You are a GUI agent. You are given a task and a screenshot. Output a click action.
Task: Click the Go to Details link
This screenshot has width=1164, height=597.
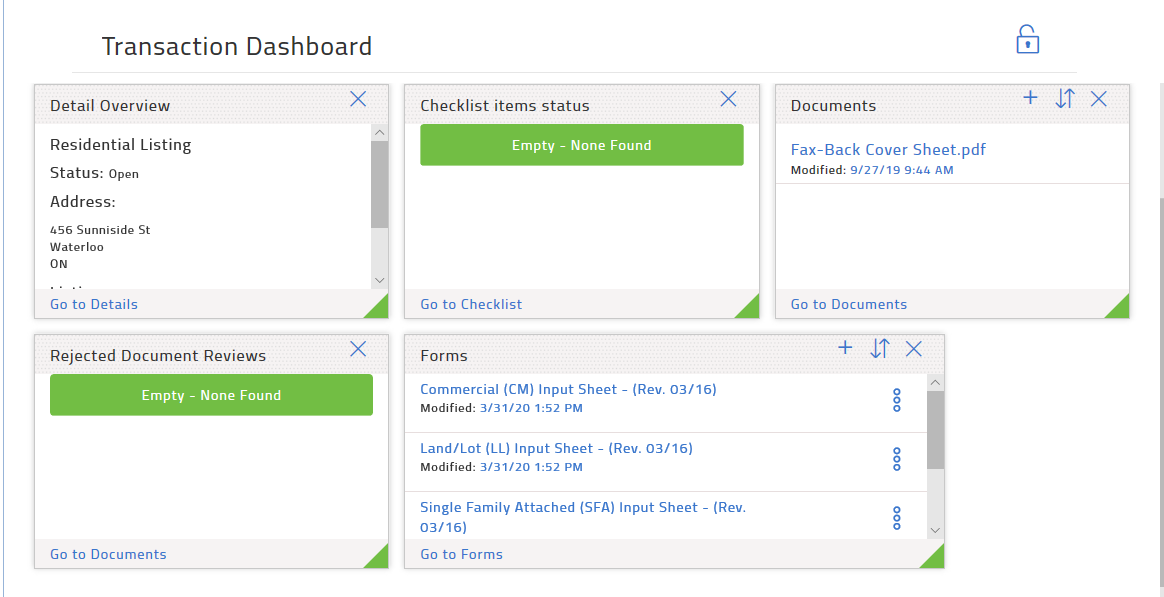[93, 303]
